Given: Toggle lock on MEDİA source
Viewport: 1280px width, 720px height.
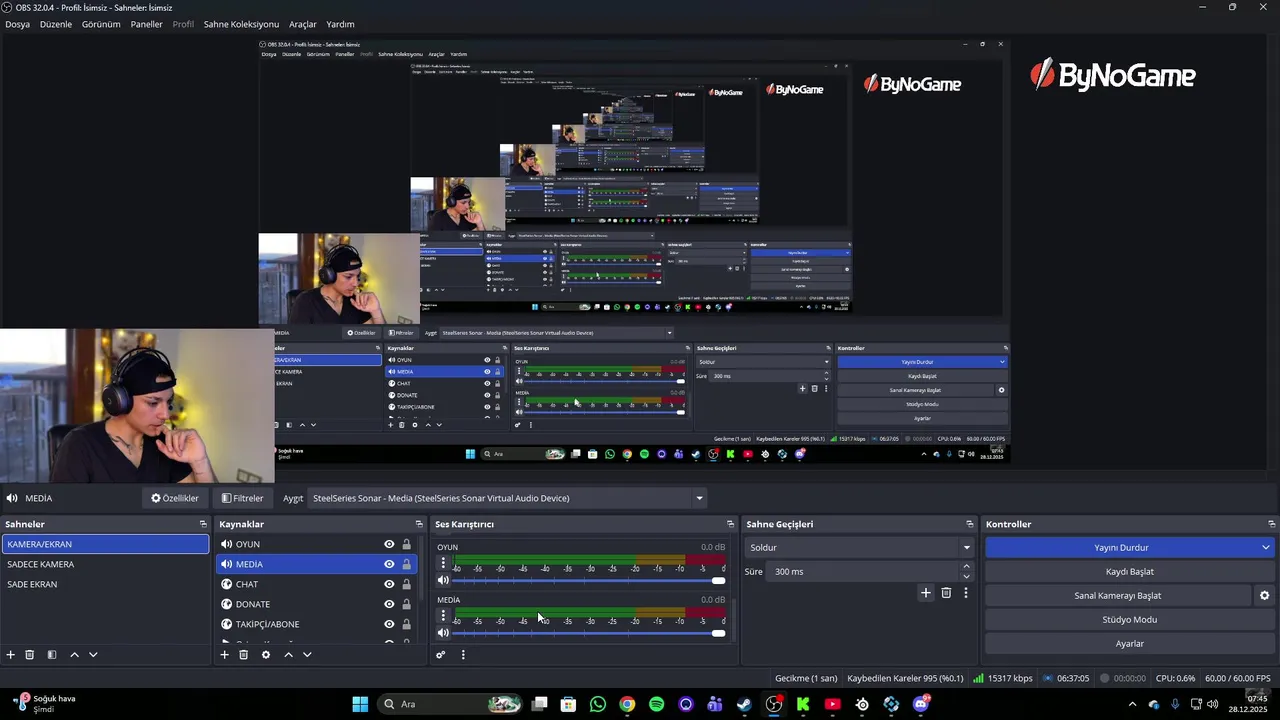Looking at the screenshot, I should tap(406, 564).
